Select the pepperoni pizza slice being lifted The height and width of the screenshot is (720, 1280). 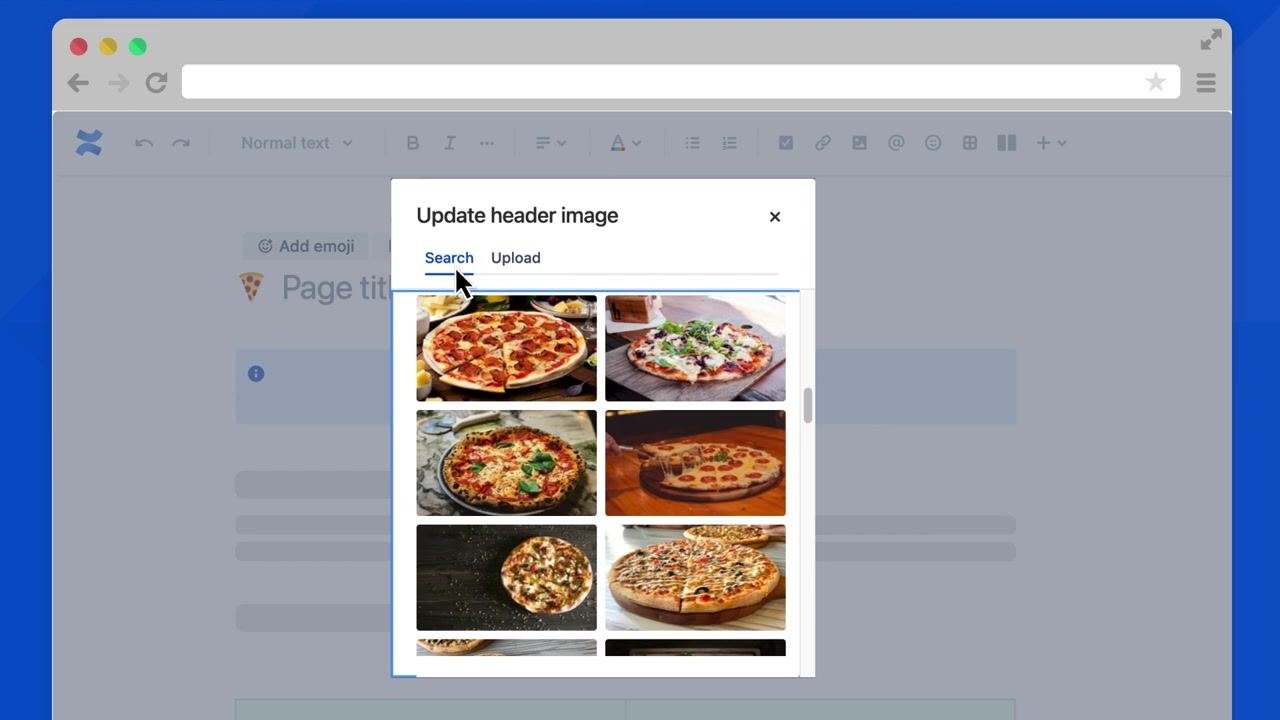pos(695,463)
